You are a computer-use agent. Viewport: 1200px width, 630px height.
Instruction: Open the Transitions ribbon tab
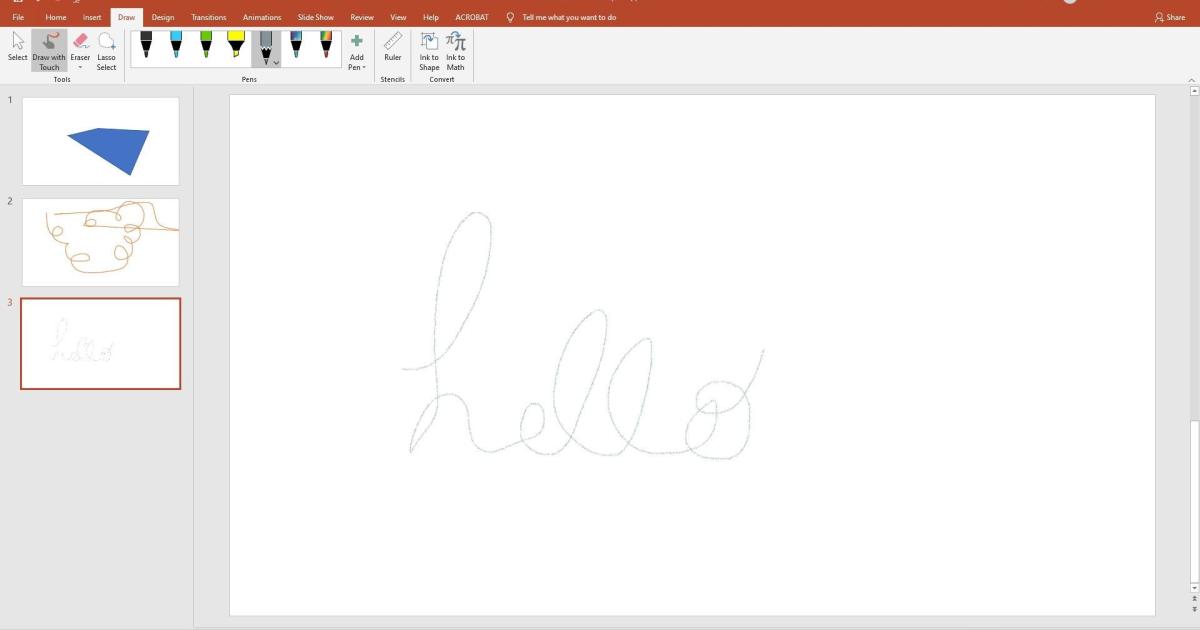(208, 17)
